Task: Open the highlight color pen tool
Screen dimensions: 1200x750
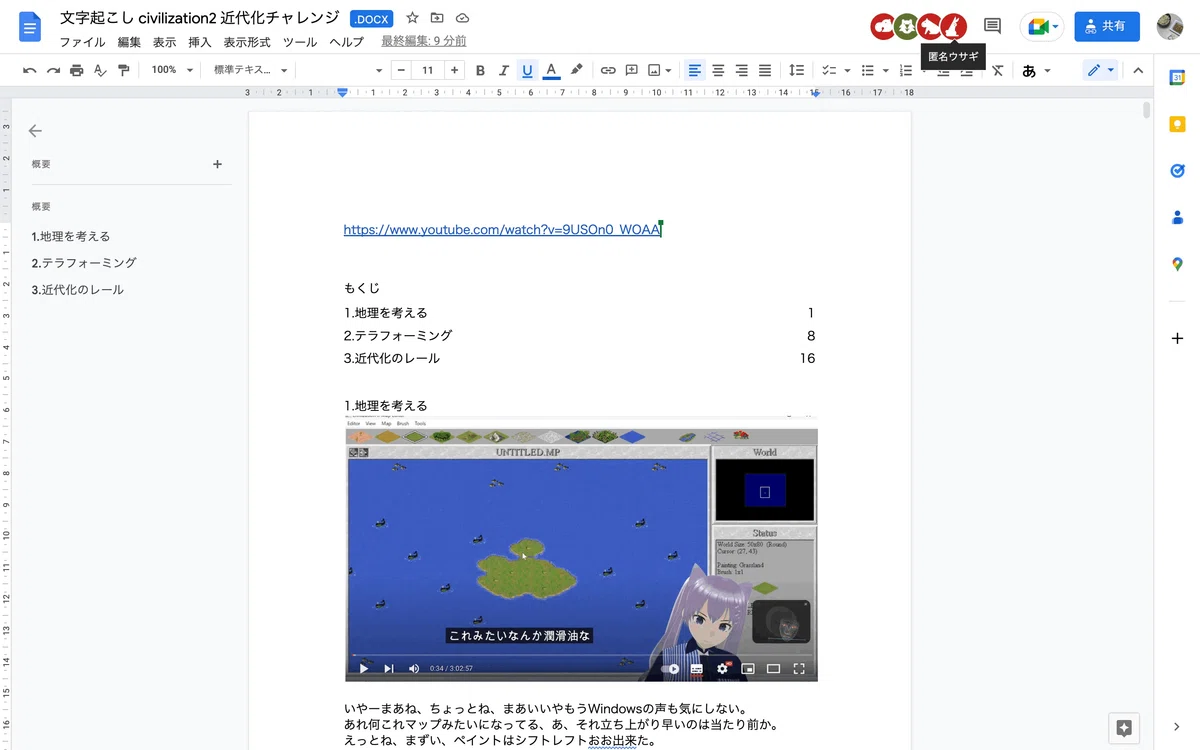Action: point(576,70)
